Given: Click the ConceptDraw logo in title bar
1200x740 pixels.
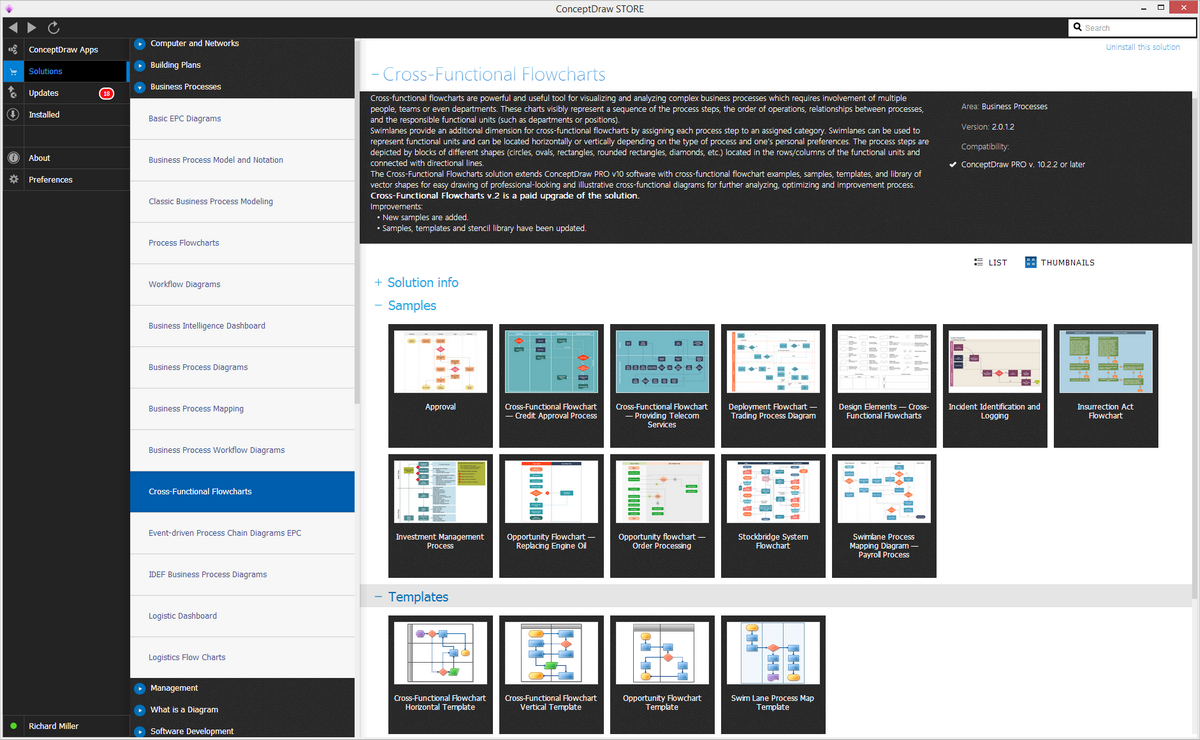Looking at the screenshot, I should [x=10, y=8].
